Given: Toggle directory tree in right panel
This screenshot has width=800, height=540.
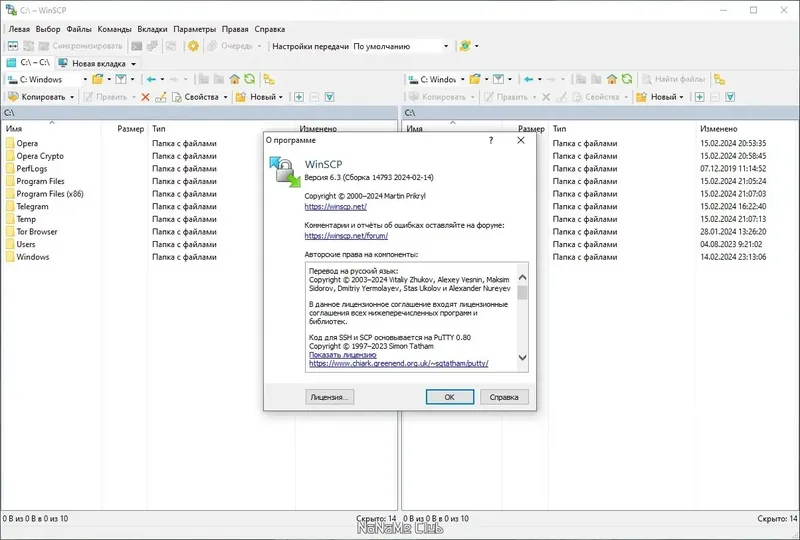Looking at the screenshot, I should point(719,79).
